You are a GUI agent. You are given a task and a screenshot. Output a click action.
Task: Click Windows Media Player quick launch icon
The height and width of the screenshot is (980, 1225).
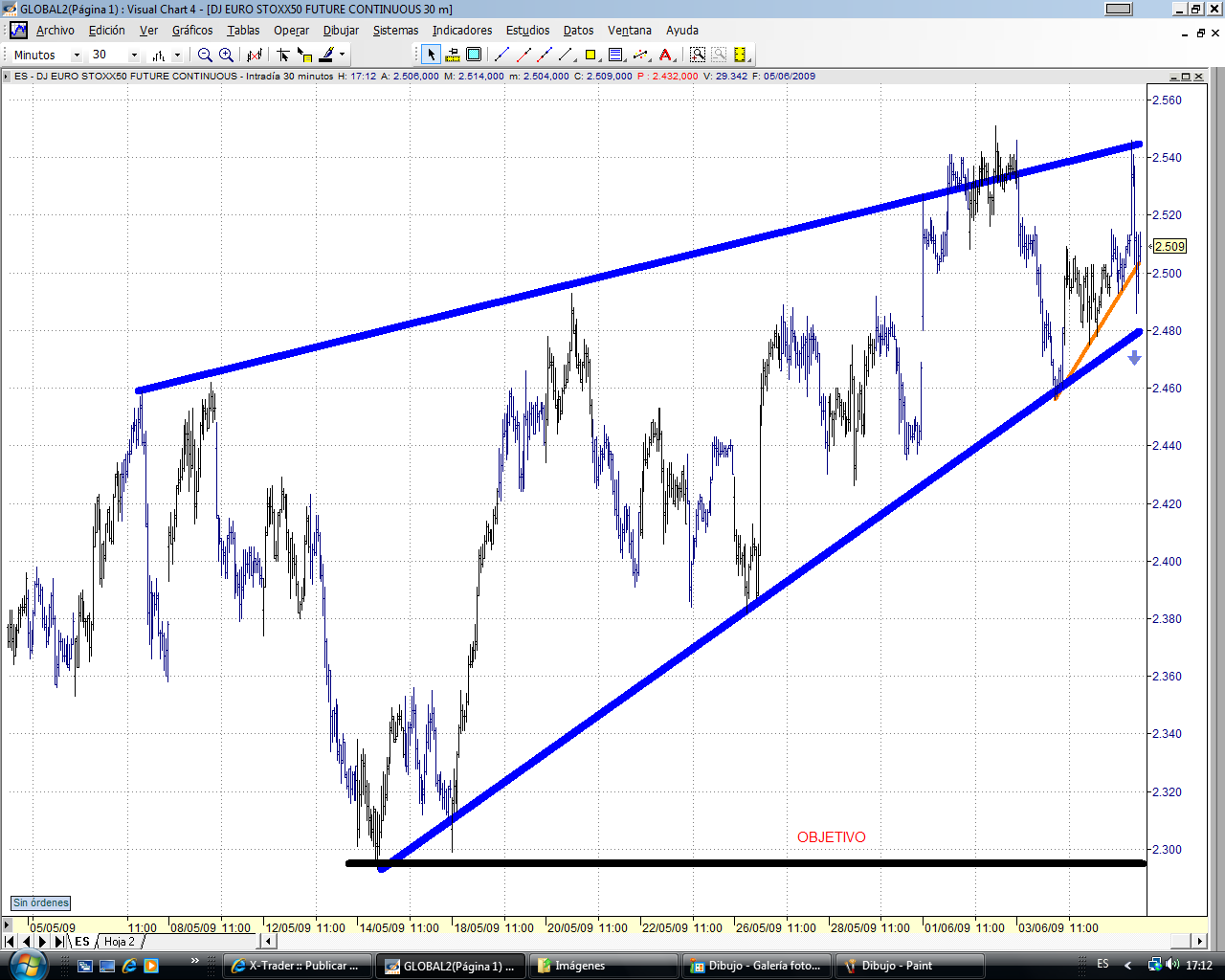pyautogui.click(x=151, y=966)
